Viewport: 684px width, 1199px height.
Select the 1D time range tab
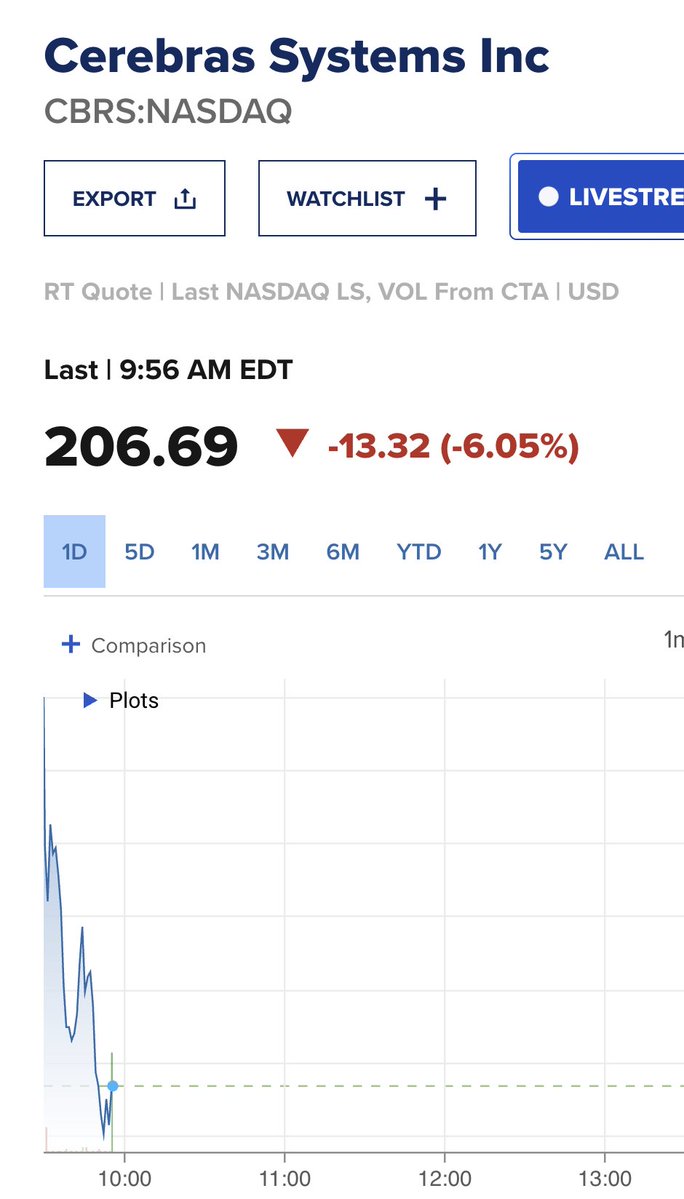(x=74, y=551)
